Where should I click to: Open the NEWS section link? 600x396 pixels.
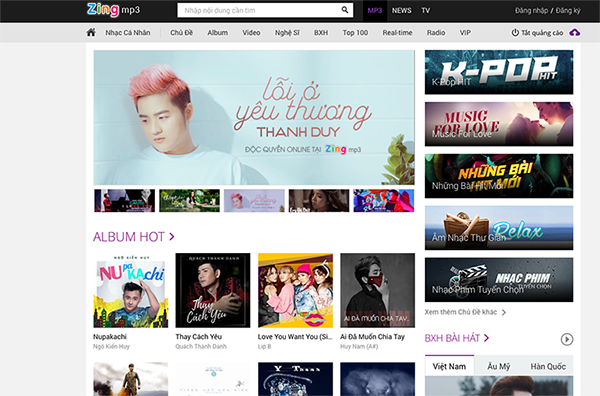401,11
